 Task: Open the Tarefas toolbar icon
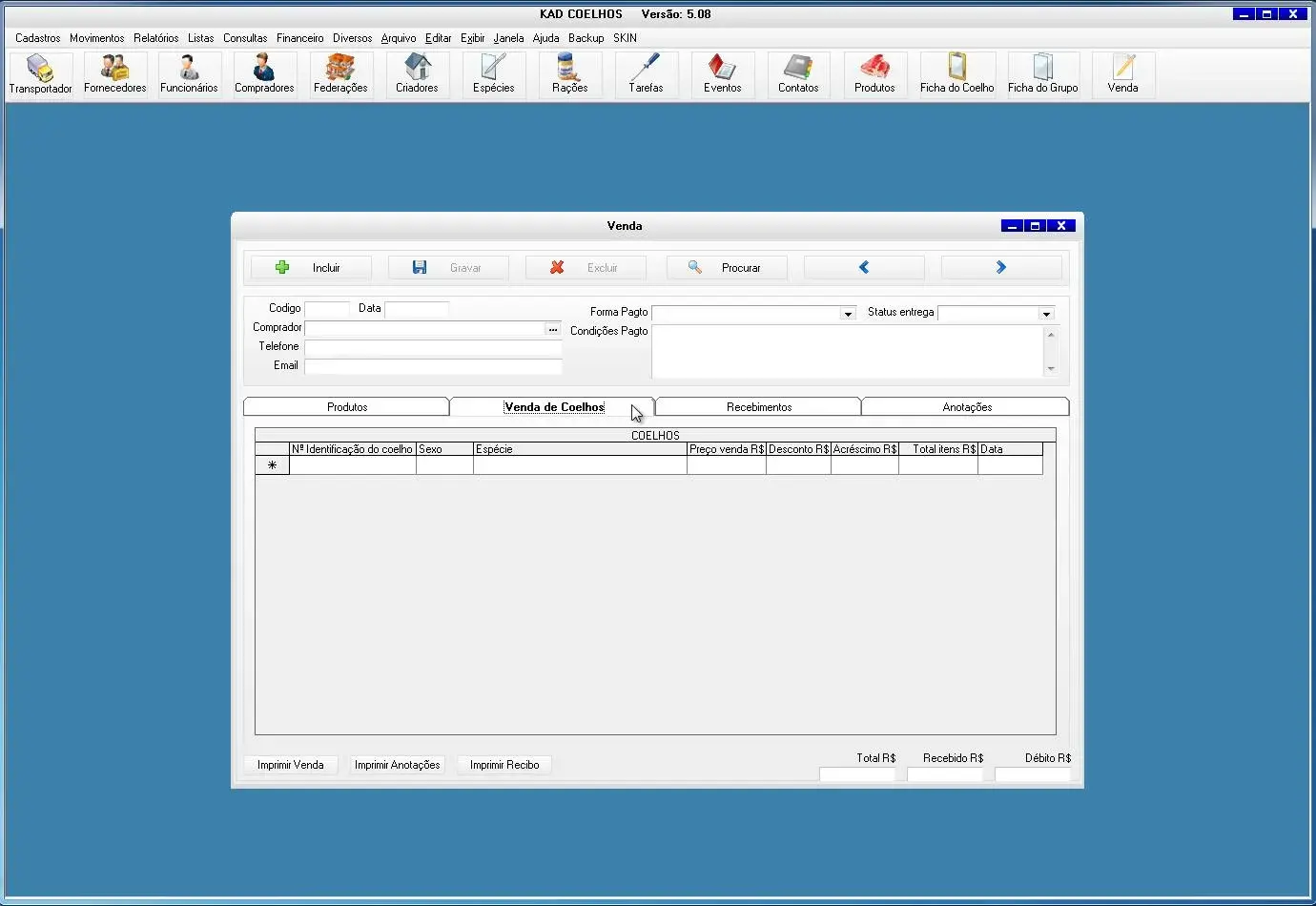646,74
